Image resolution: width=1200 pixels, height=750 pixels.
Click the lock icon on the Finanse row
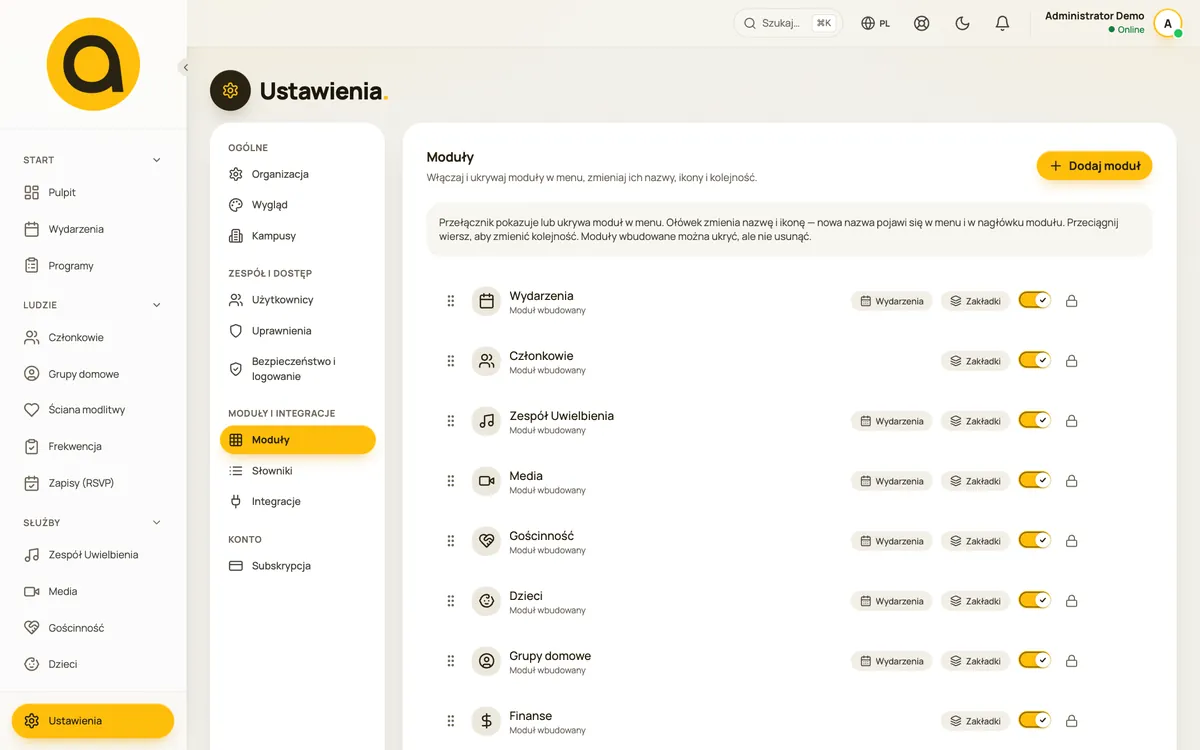click(x=1071, y=720)
